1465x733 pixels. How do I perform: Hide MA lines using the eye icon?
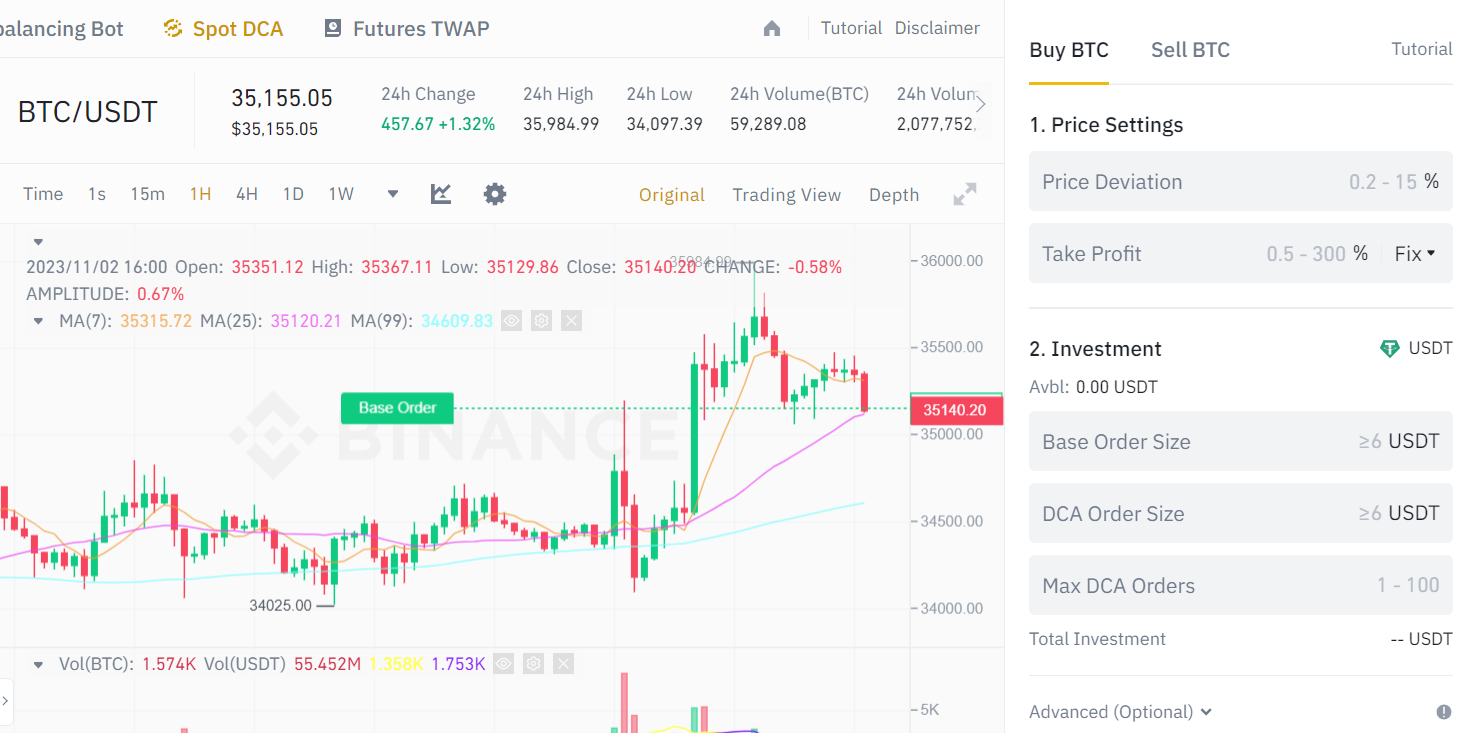tap(511, 320)
